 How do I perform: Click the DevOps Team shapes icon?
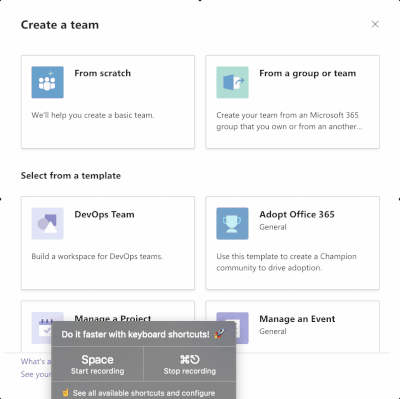coord(47,223)
